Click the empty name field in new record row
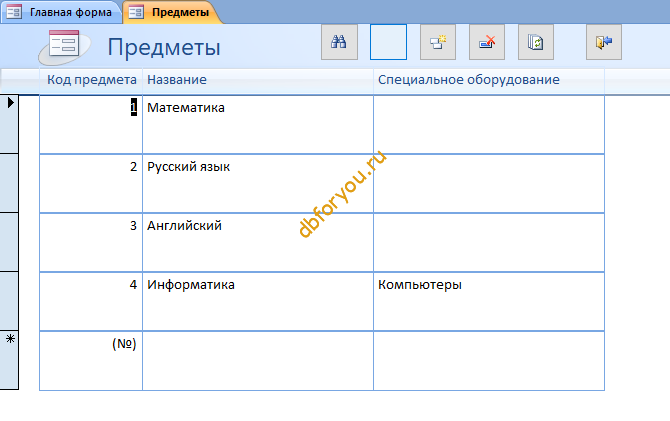The height and width of the screenshot is (421, 670). [x=258, y=361]
